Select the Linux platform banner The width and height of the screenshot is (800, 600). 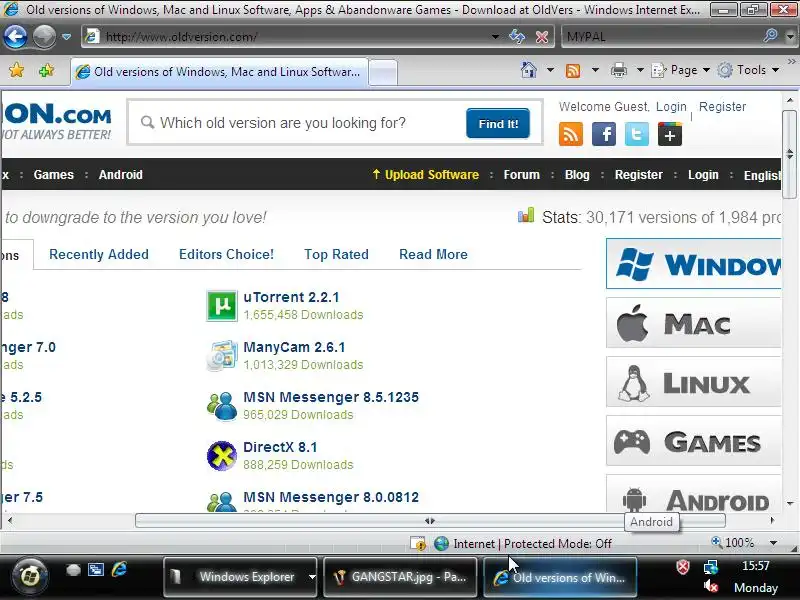pyautogui.click(x=694, y=382)
